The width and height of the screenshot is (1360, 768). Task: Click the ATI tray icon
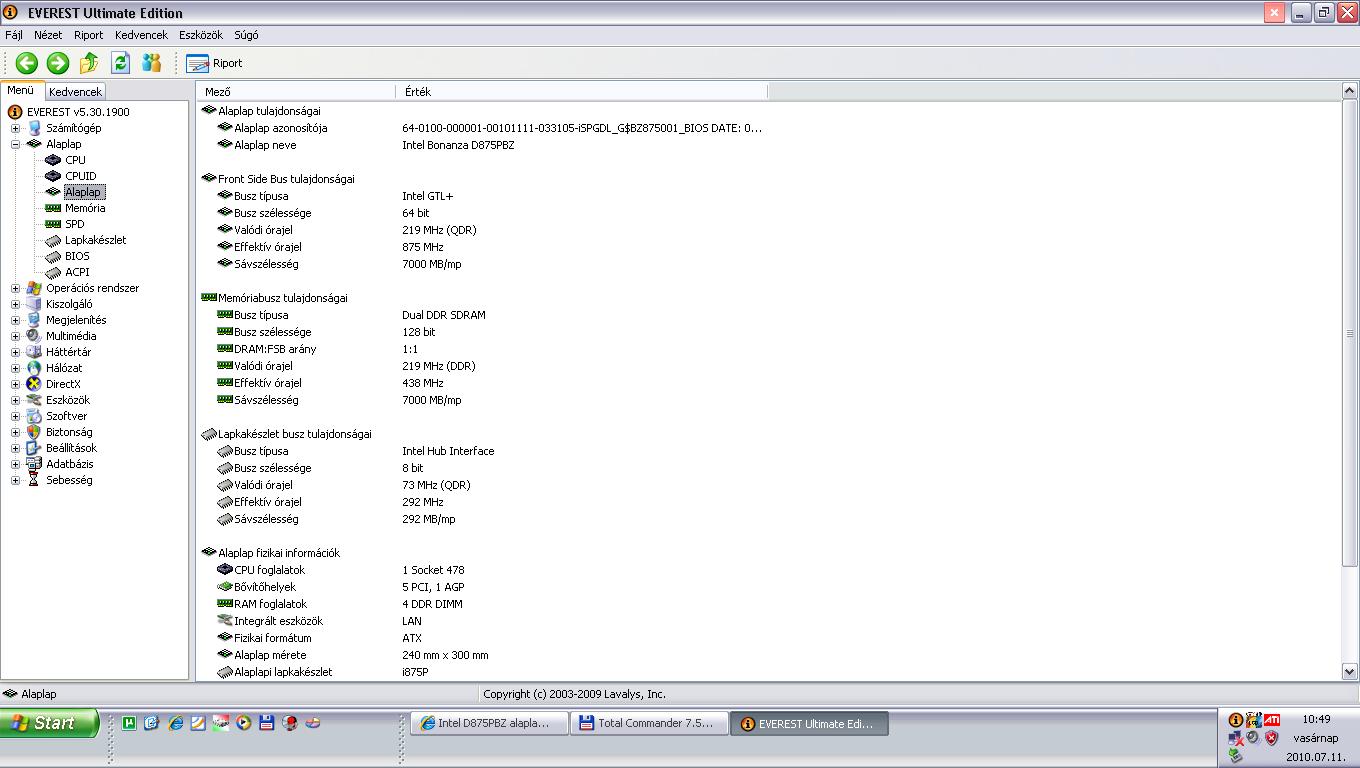pyautogui.click(x=1271, y=719)
